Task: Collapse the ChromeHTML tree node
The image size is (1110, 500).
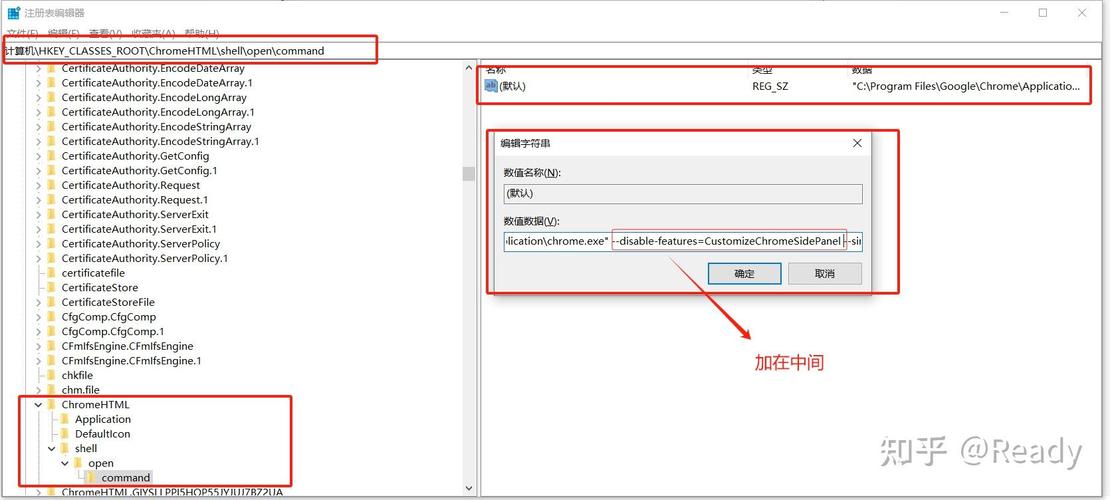Action: click(38, 405)
